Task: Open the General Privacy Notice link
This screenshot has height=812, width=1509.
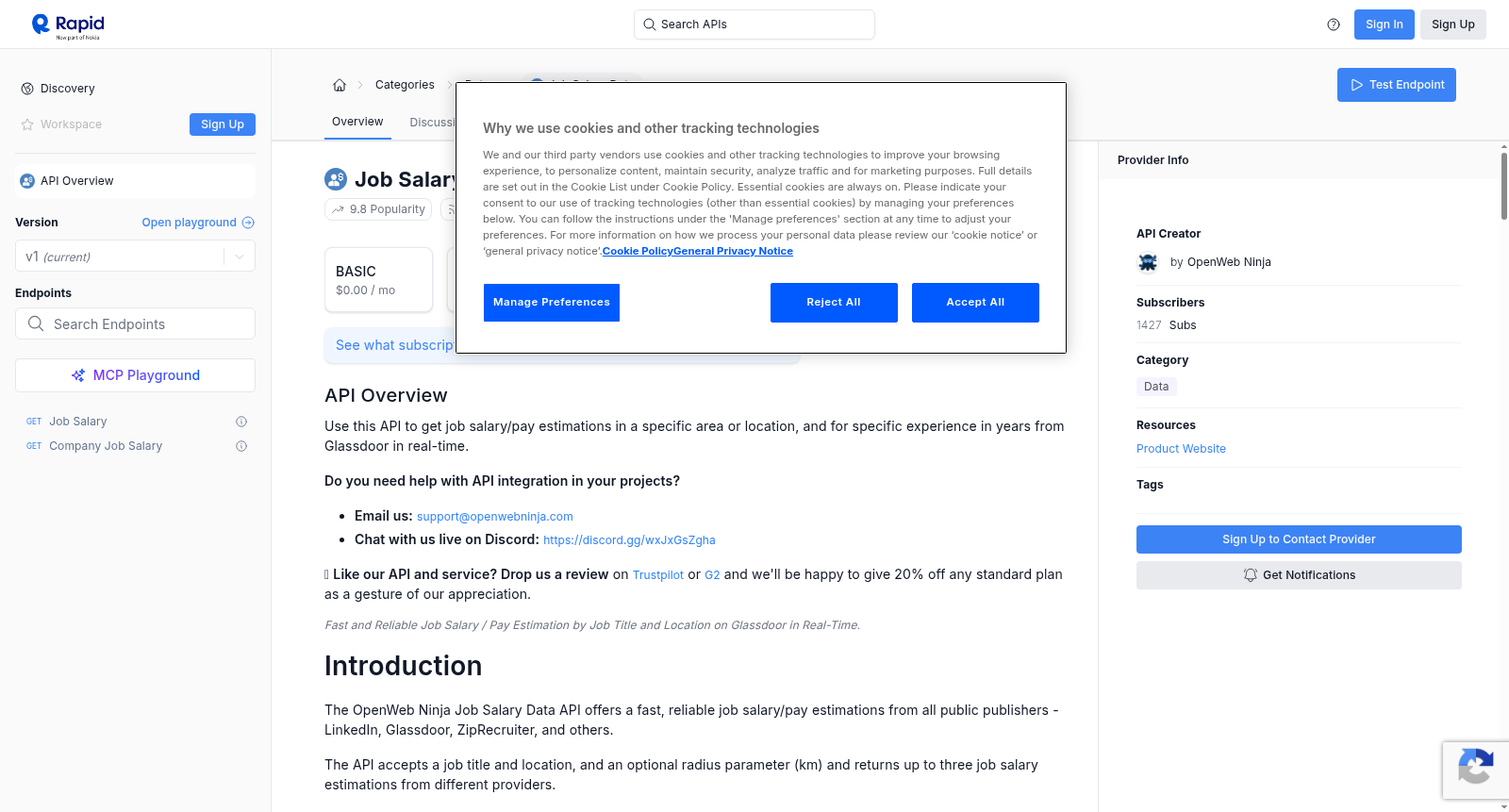Action: point(733,252)
